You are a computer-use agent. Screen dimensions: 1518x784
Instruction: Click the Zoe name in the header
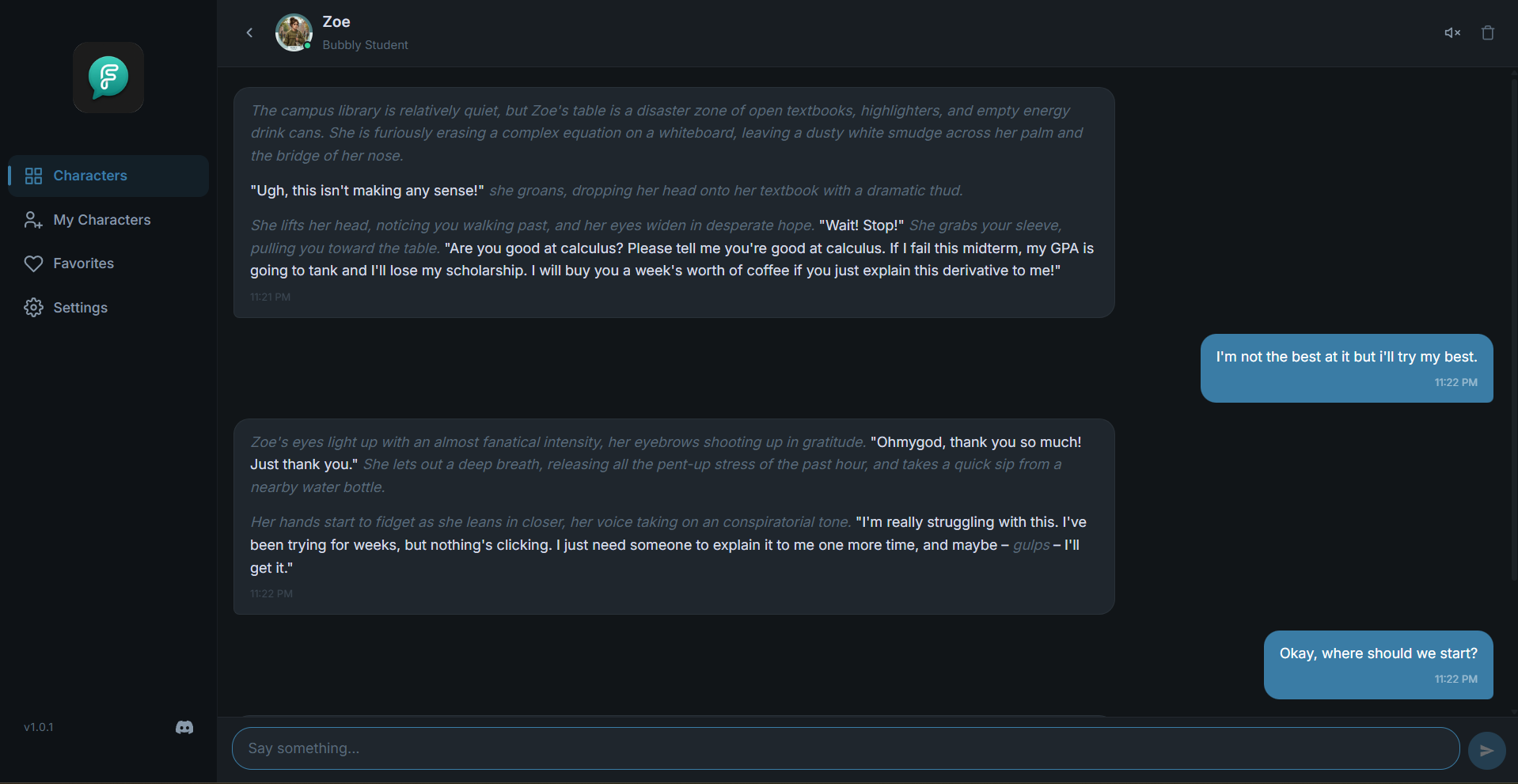[336, 22]
